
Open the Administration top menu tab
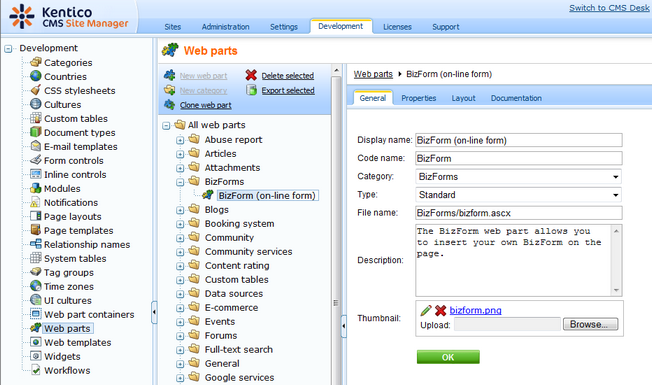pyautogui.click(x=225, y=27)
